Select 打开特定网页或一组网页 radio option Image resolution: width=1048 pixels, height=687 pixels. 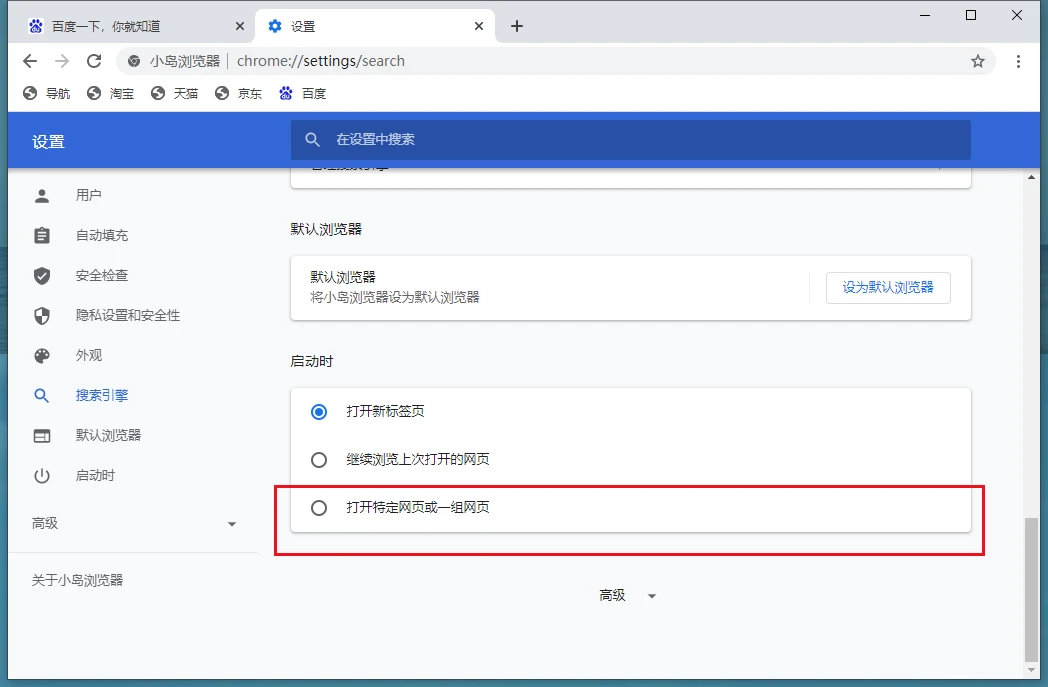point(319,508)
